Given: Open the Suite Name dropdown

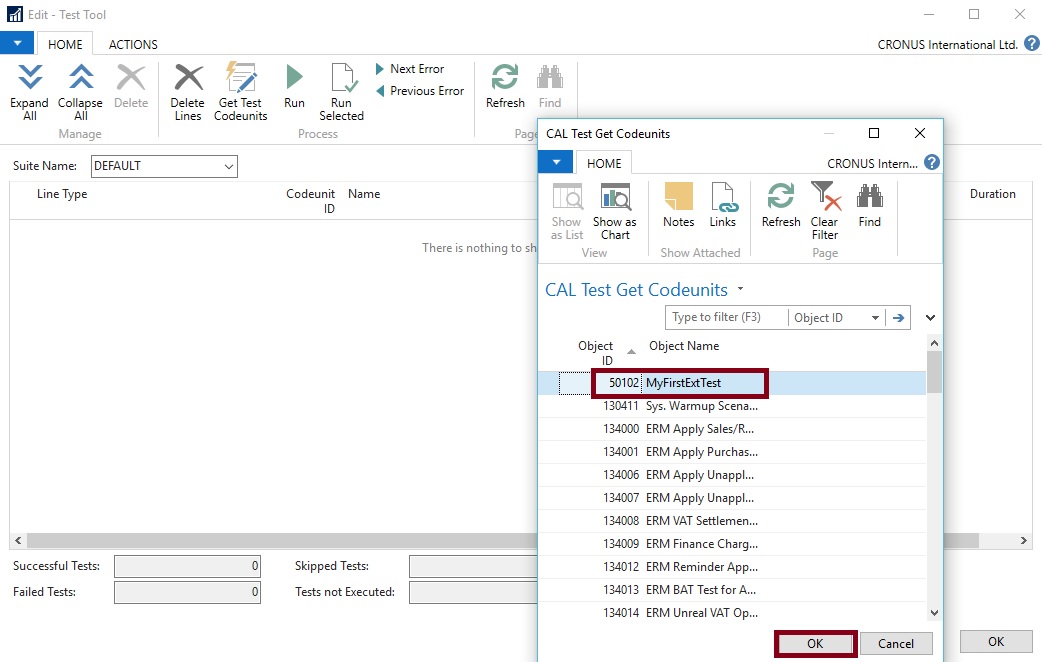Looking at the screenshot, I should [x=228, y=167].
